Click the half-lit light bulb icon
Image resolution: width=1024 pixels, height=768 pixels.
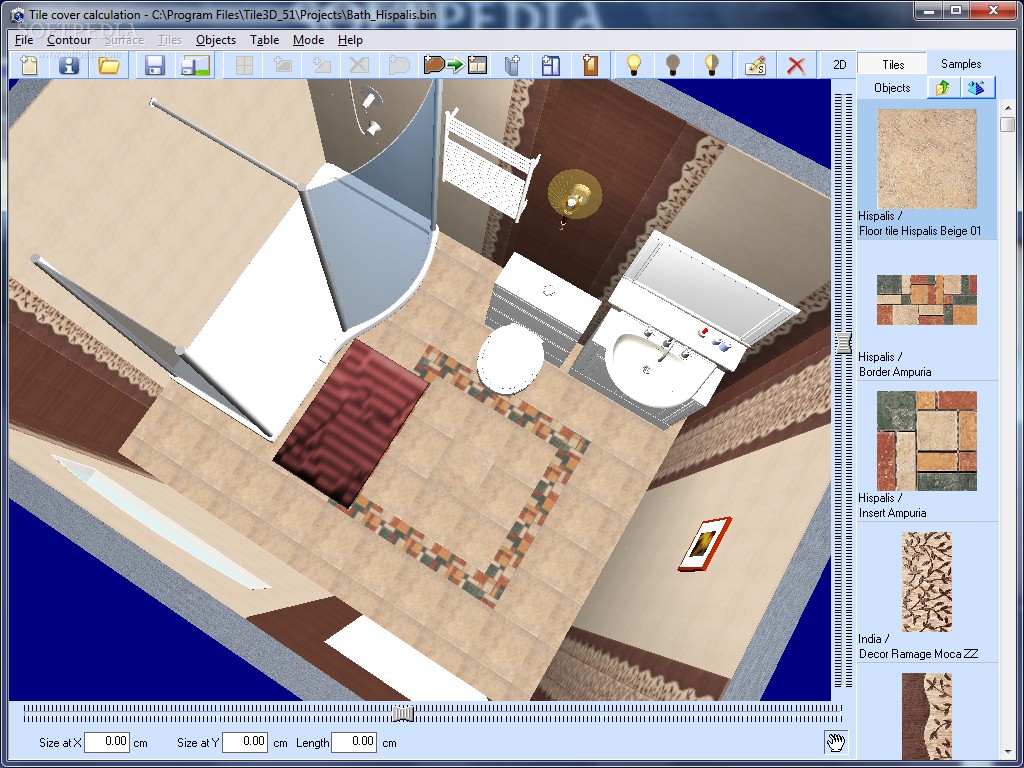tap(712, 65)
